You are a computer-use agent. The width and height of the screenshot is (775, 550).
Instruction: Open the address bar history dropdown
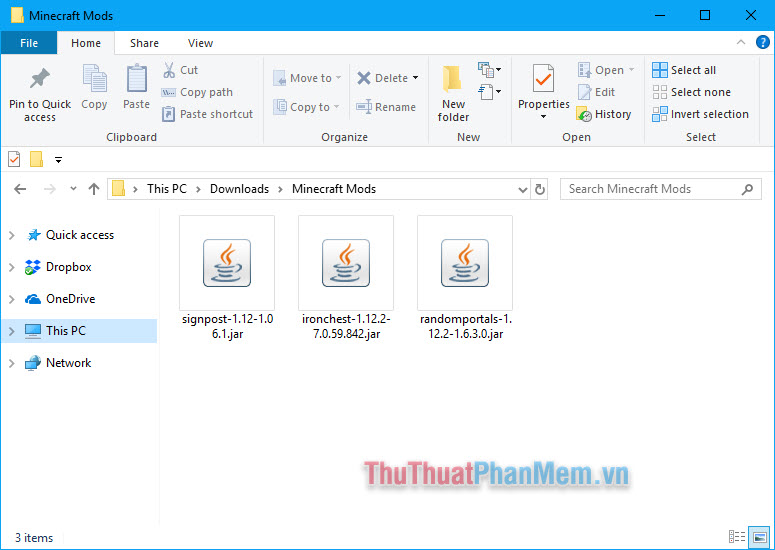coord(522,189)
